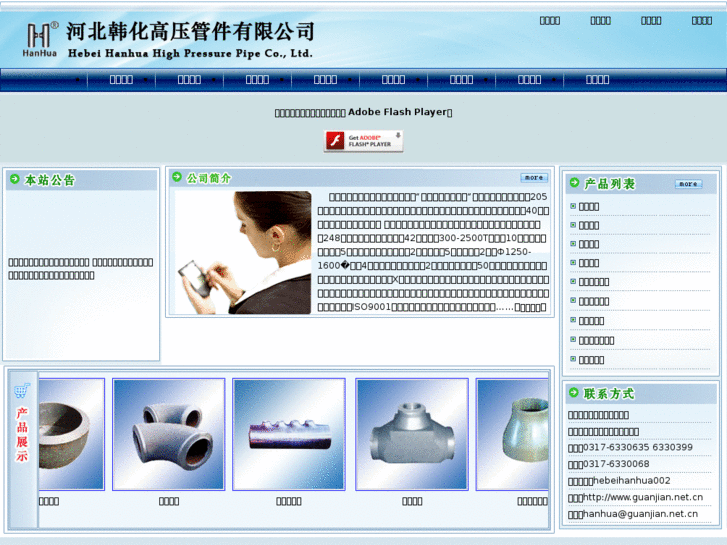Viewport: 727px width, 545px height.
Task: Click the first link in the top-right header
Action: 550,20
